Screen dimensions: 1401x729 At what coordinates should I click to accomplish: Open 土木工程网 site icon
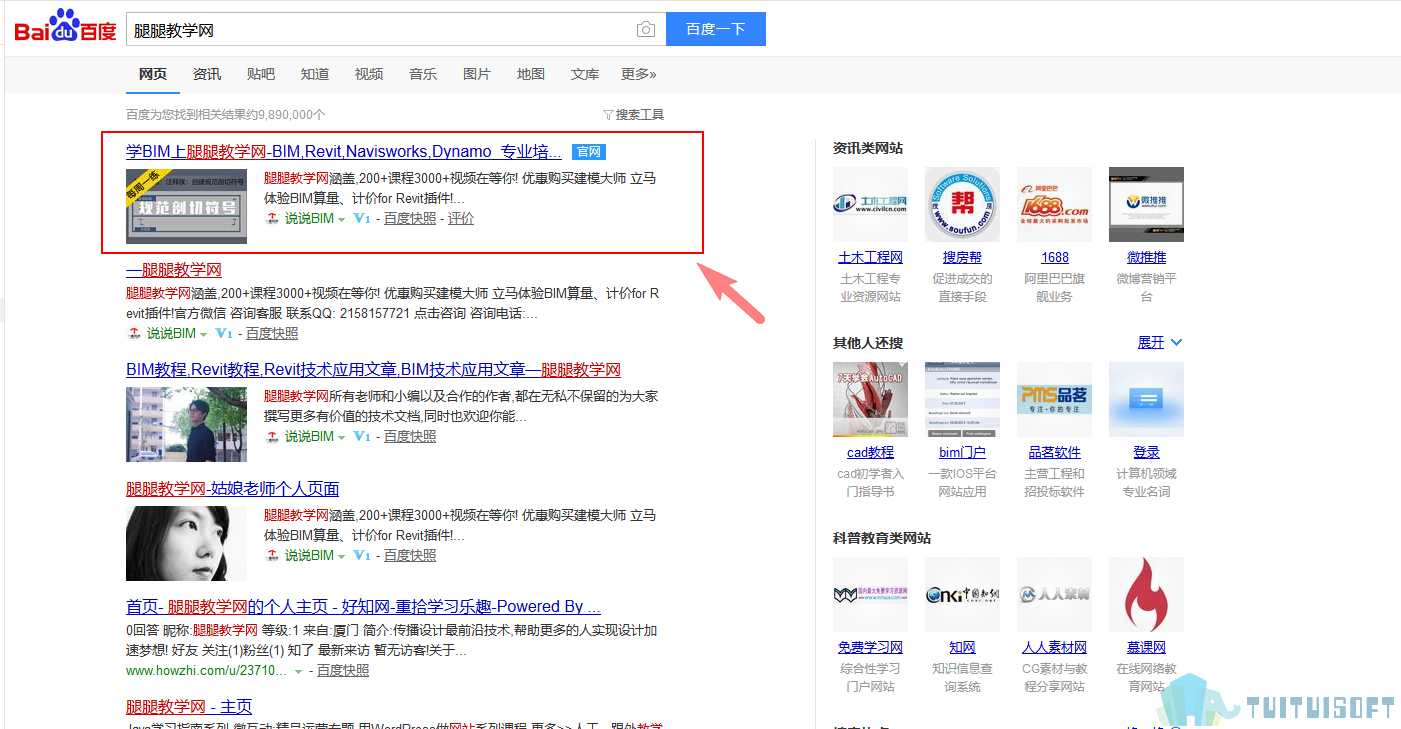point(870,204)
